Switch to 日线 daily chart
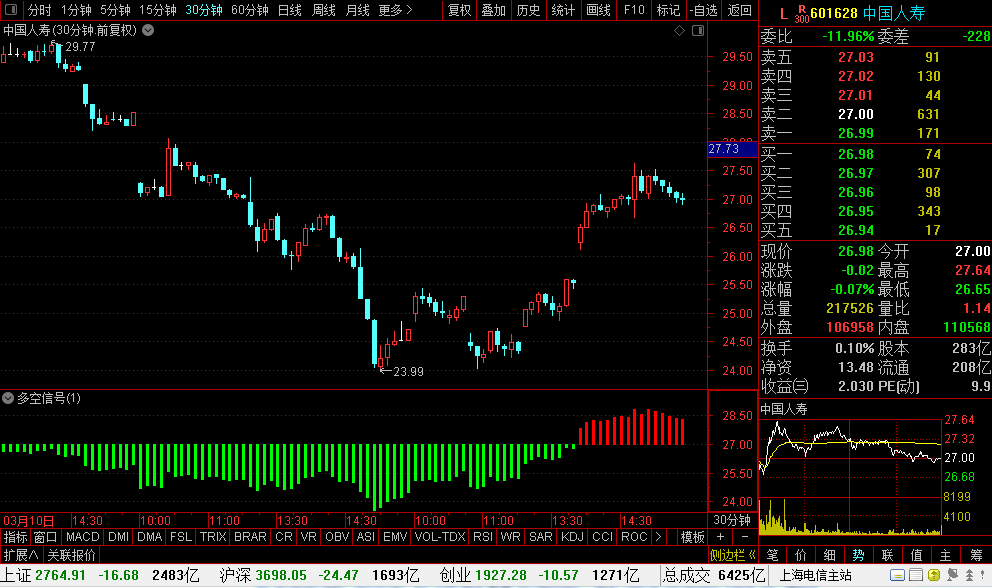This screenshot has height=588, width=992. (290, 10)
